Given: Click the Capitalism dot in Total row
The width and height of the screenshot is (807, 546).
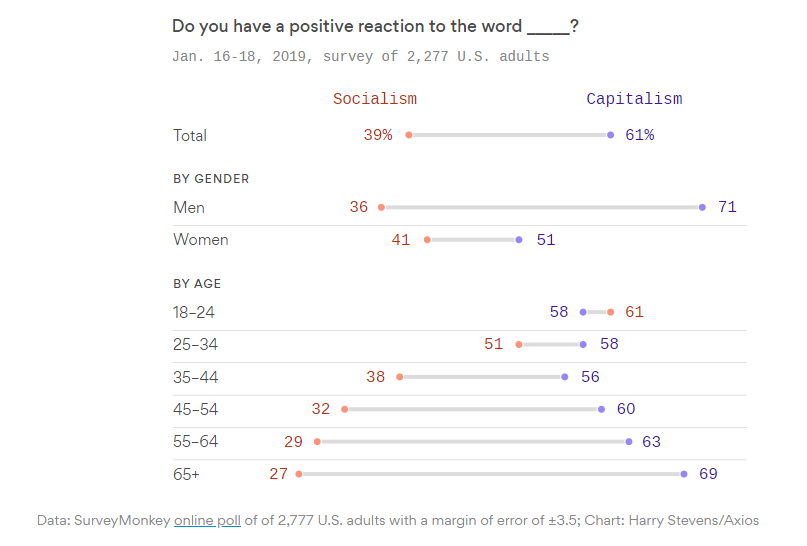Looking at the screenshot, I should [x=611, y=135].
